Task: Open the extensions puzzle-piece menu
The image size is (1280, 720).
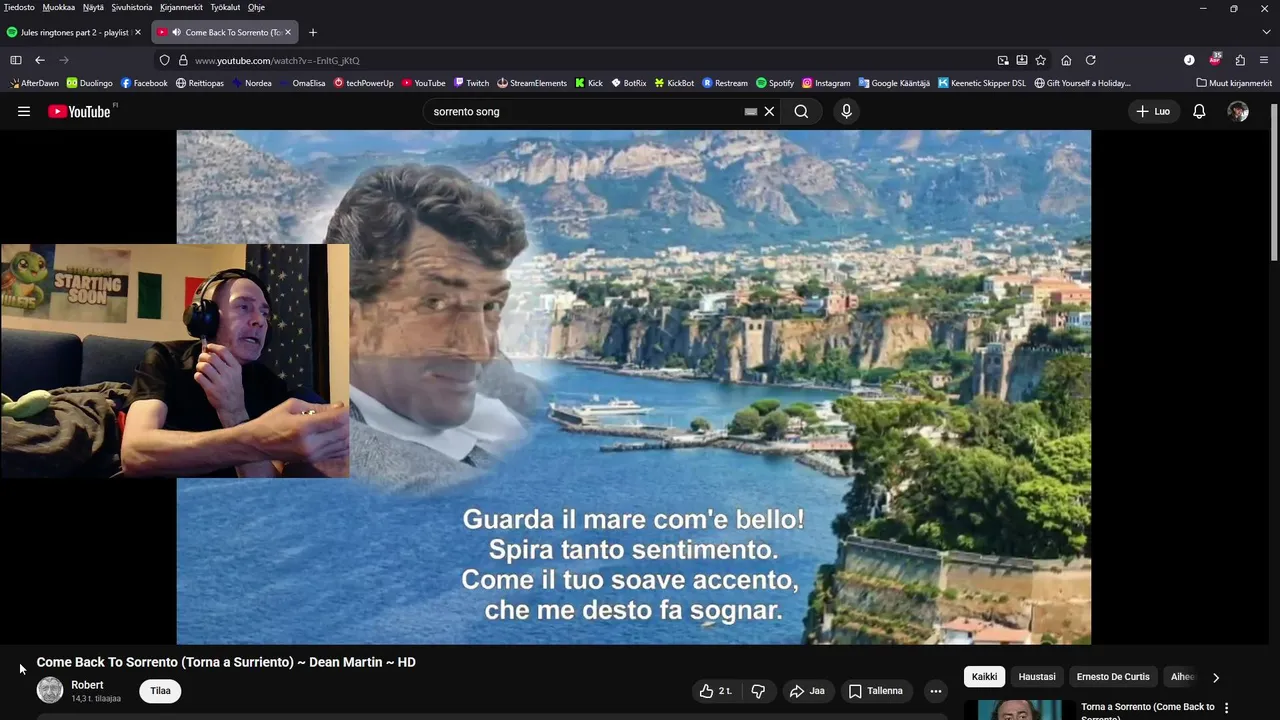Action: (1240, 60)
